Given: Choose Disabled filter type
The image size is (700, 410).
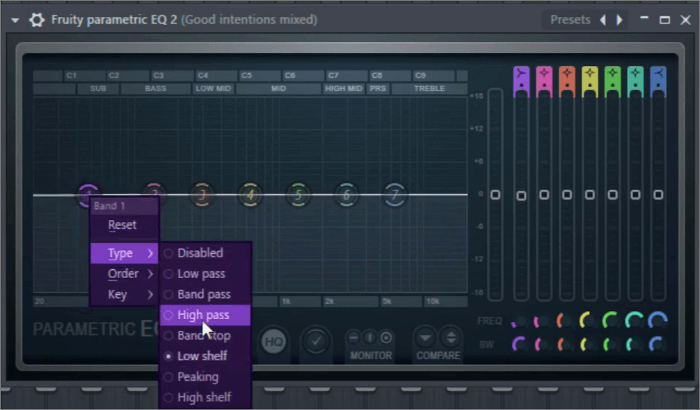Looking at the screenshot, I should 205,253.
